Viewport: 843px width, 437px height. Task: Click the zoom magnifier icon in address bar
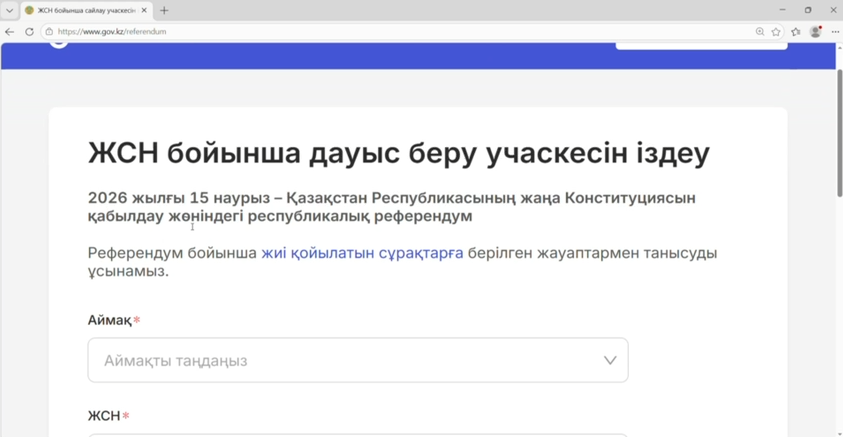760,32
